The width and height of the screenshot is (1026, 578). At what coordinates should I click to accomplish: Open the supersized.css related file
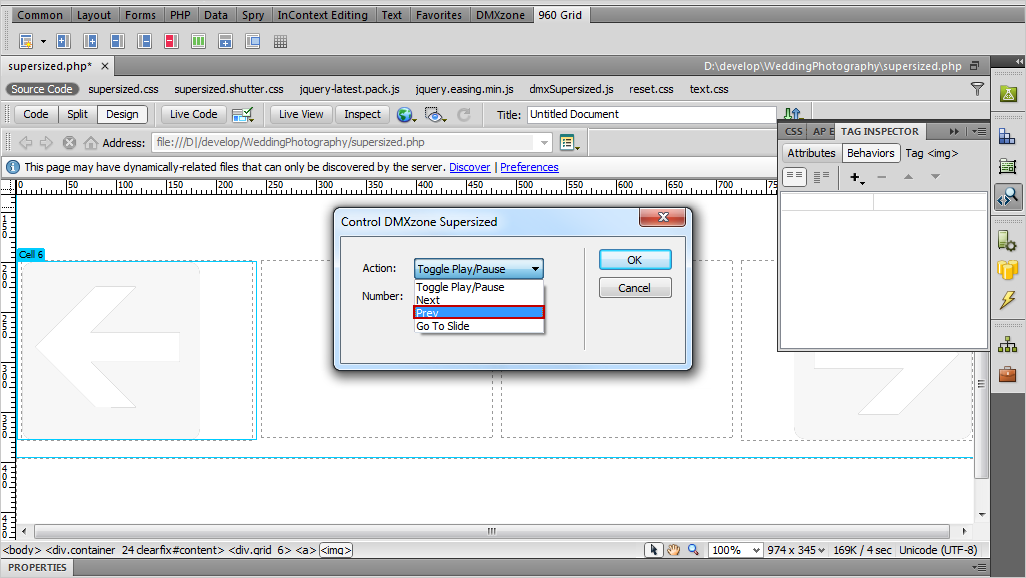coord(124,89)
